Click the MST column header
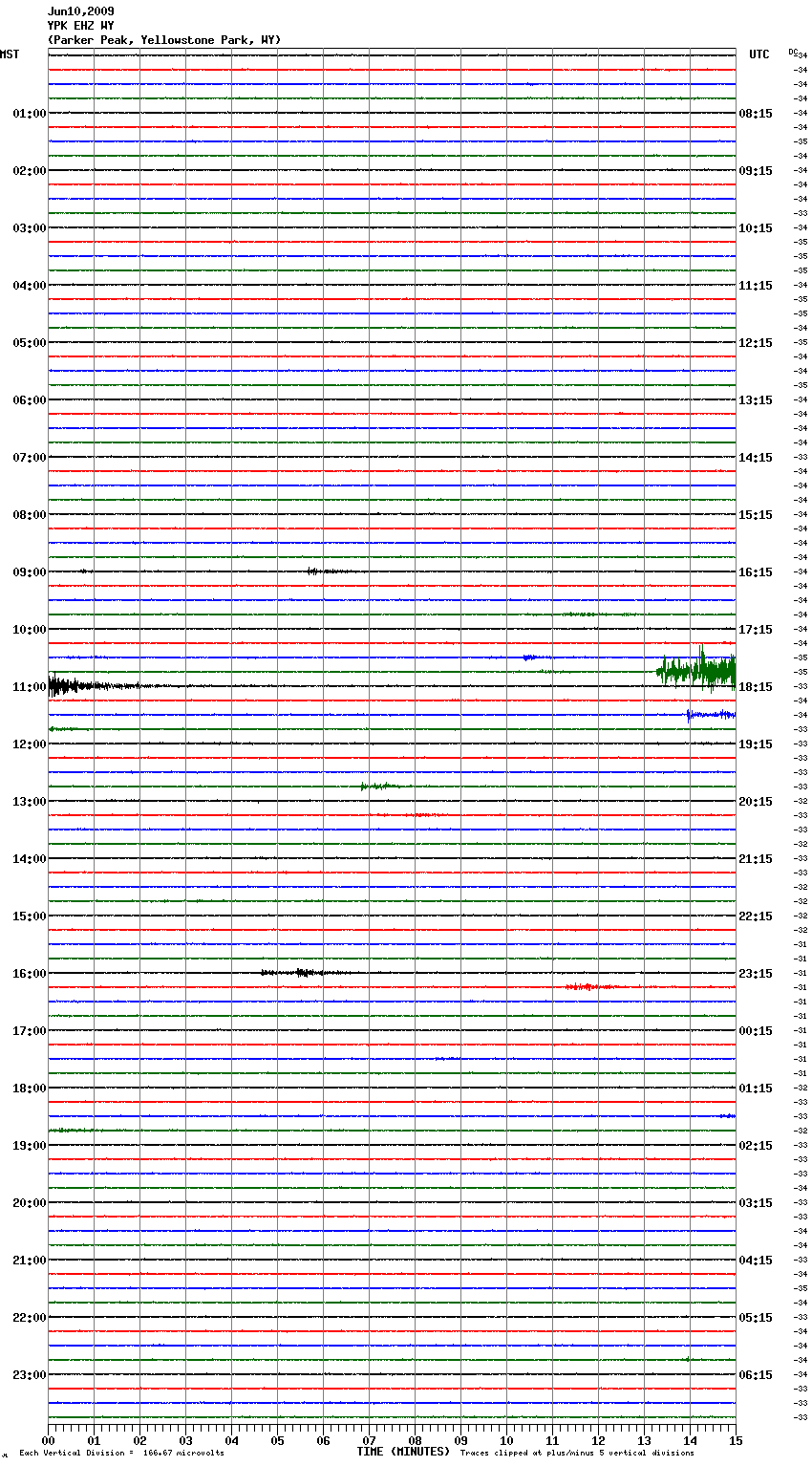This screenshot has height=1466, width=812. tap(10, 54)
